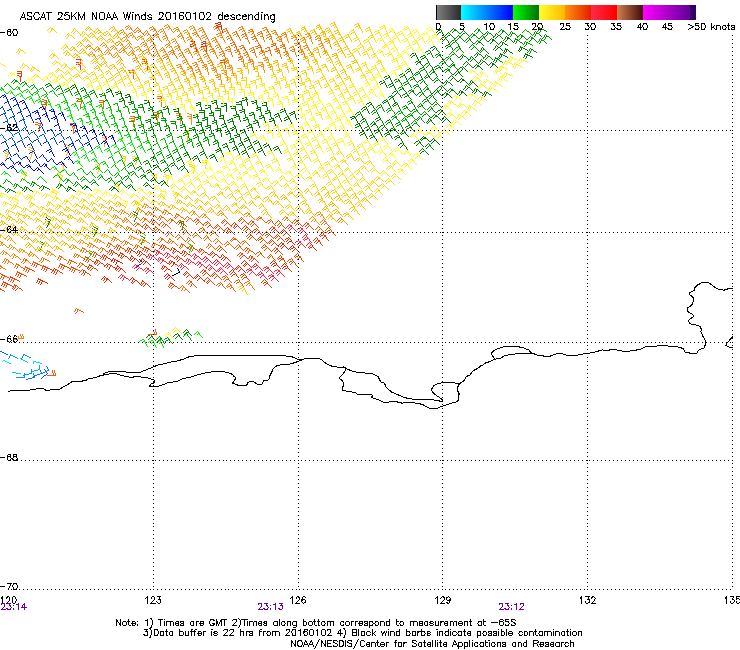Click the purple time stamp '23:14'

click(x=14, y=607)
